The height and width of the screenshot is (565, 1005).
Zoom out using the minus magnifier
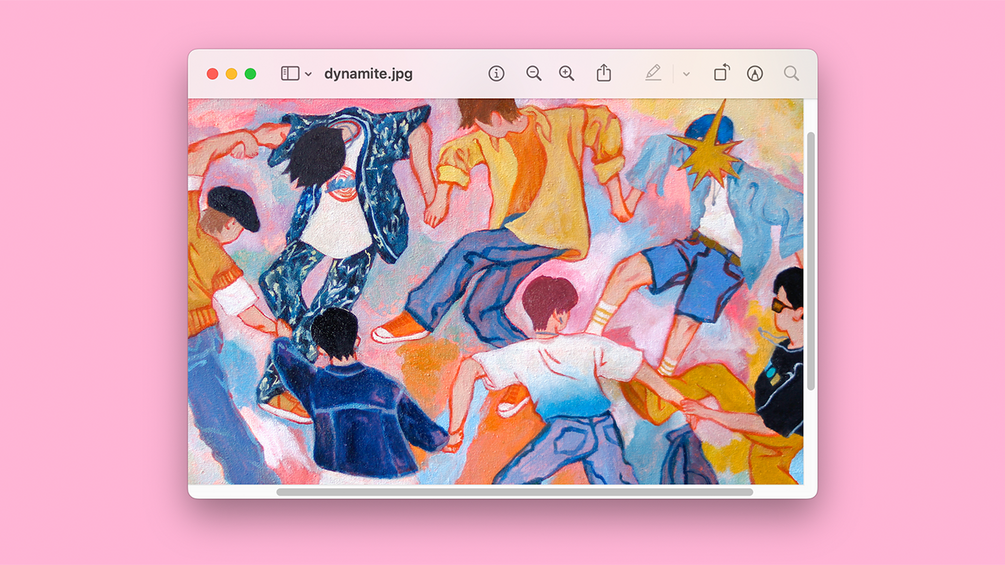(533, 74)
